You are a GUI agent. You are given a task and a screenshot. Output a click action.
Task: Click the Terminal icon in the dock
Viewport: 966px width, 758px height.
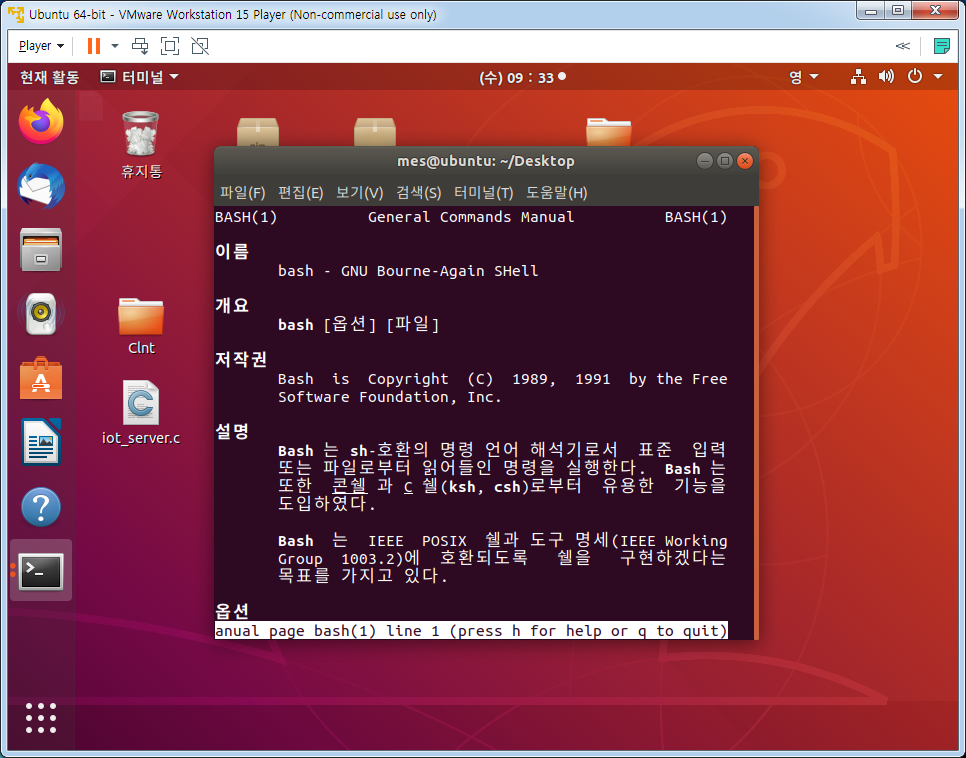click(x=41, y=571)
